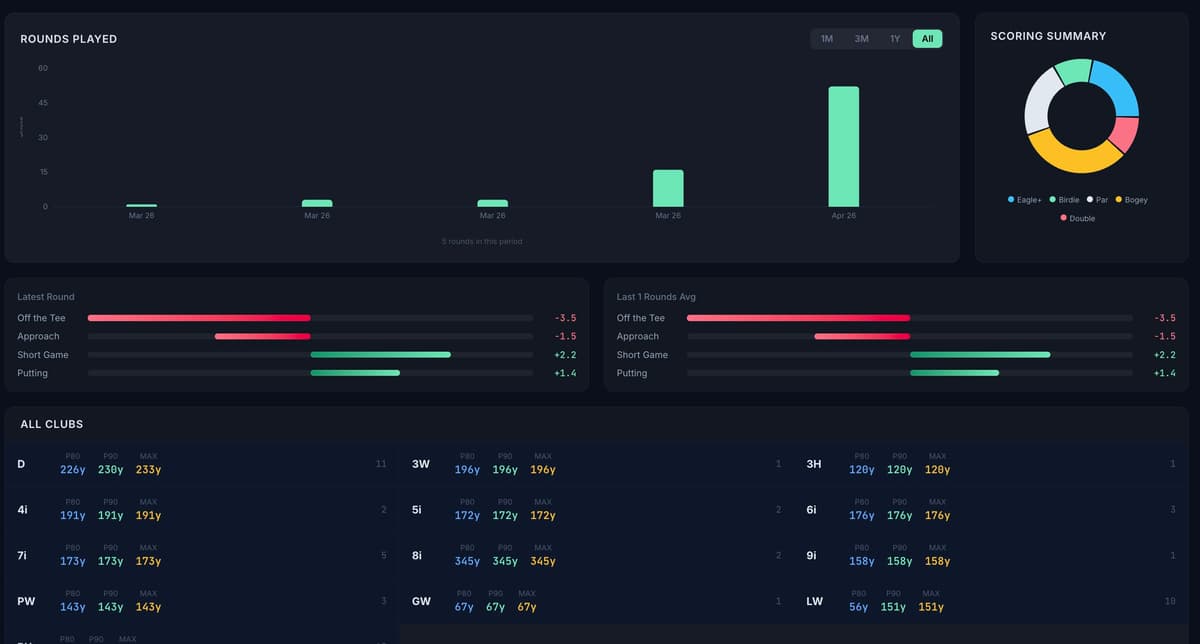This screenshot has width=1200, height=644.
Task: Select the All time range filter
Action: (926, 38)
